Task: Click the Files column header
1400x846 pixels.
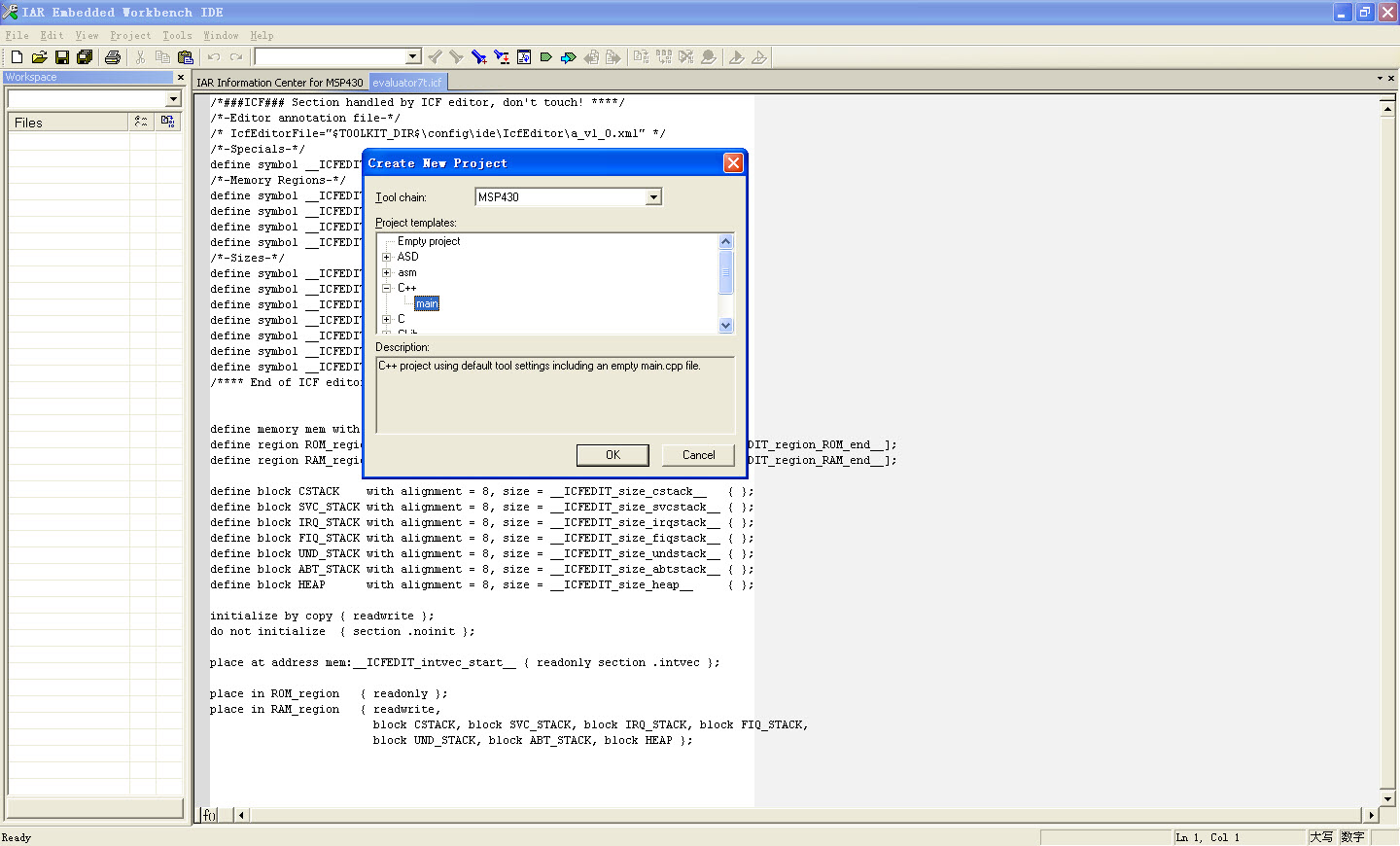Action: click(68, 123)
